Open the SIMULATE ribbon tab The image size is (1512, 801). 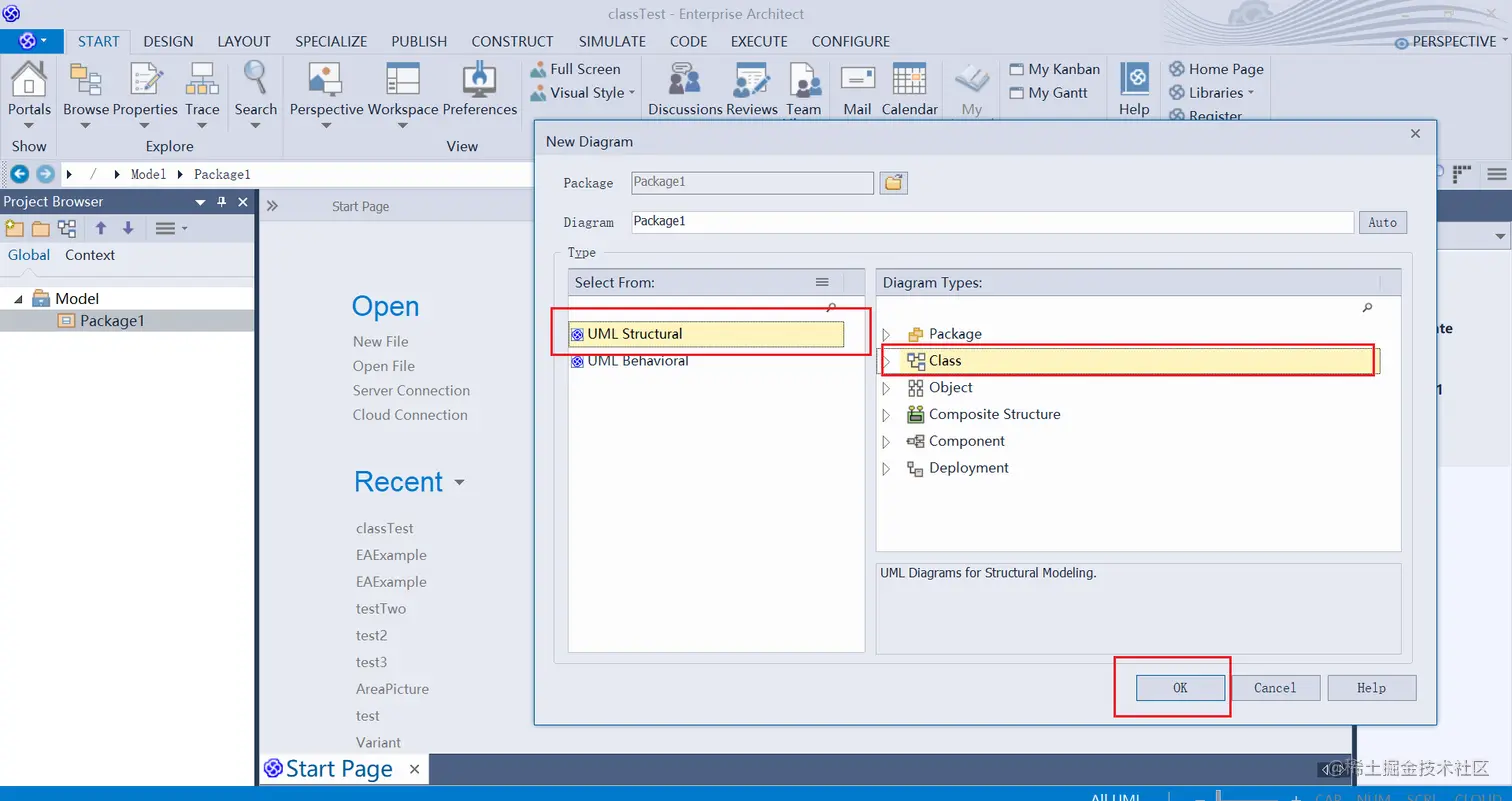[612, 42]
